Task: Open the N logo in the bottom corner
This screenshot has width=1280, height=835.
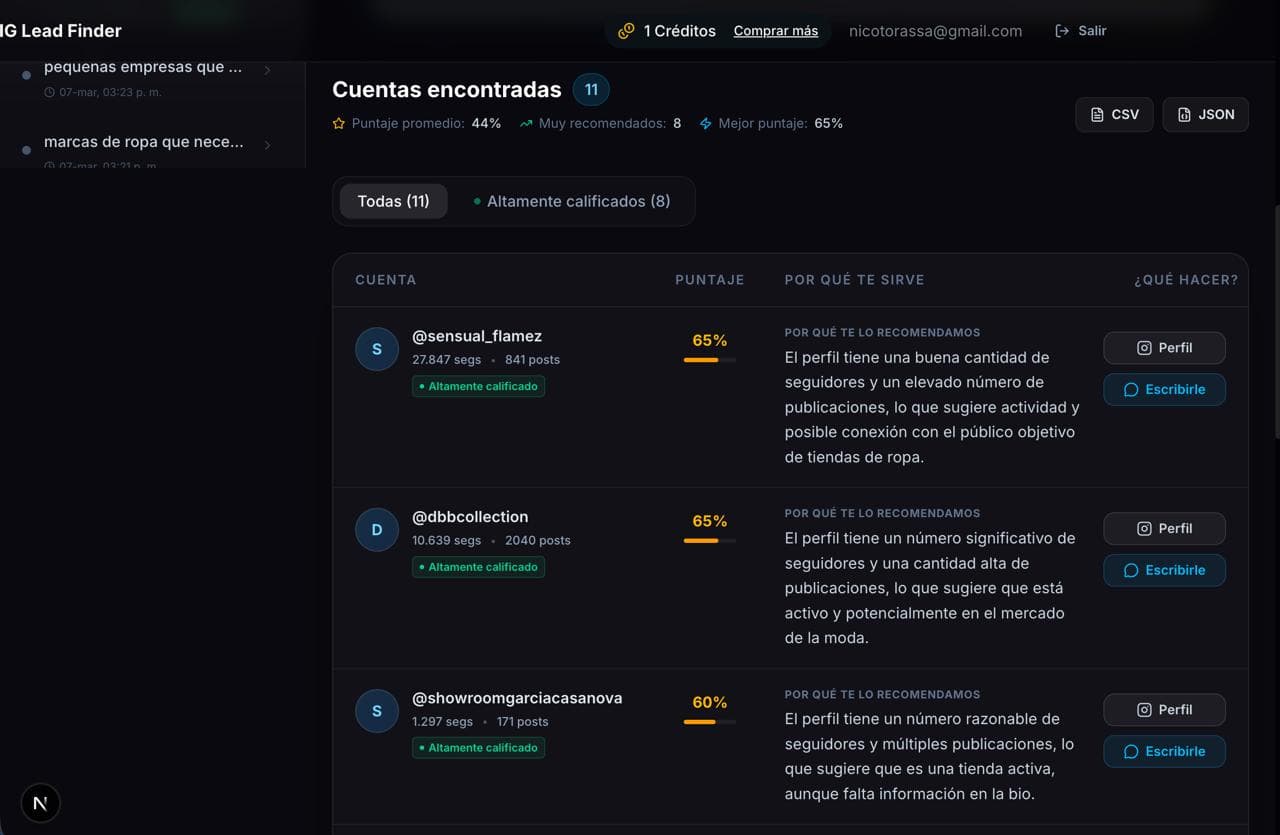Action: [x=40, y=803]
